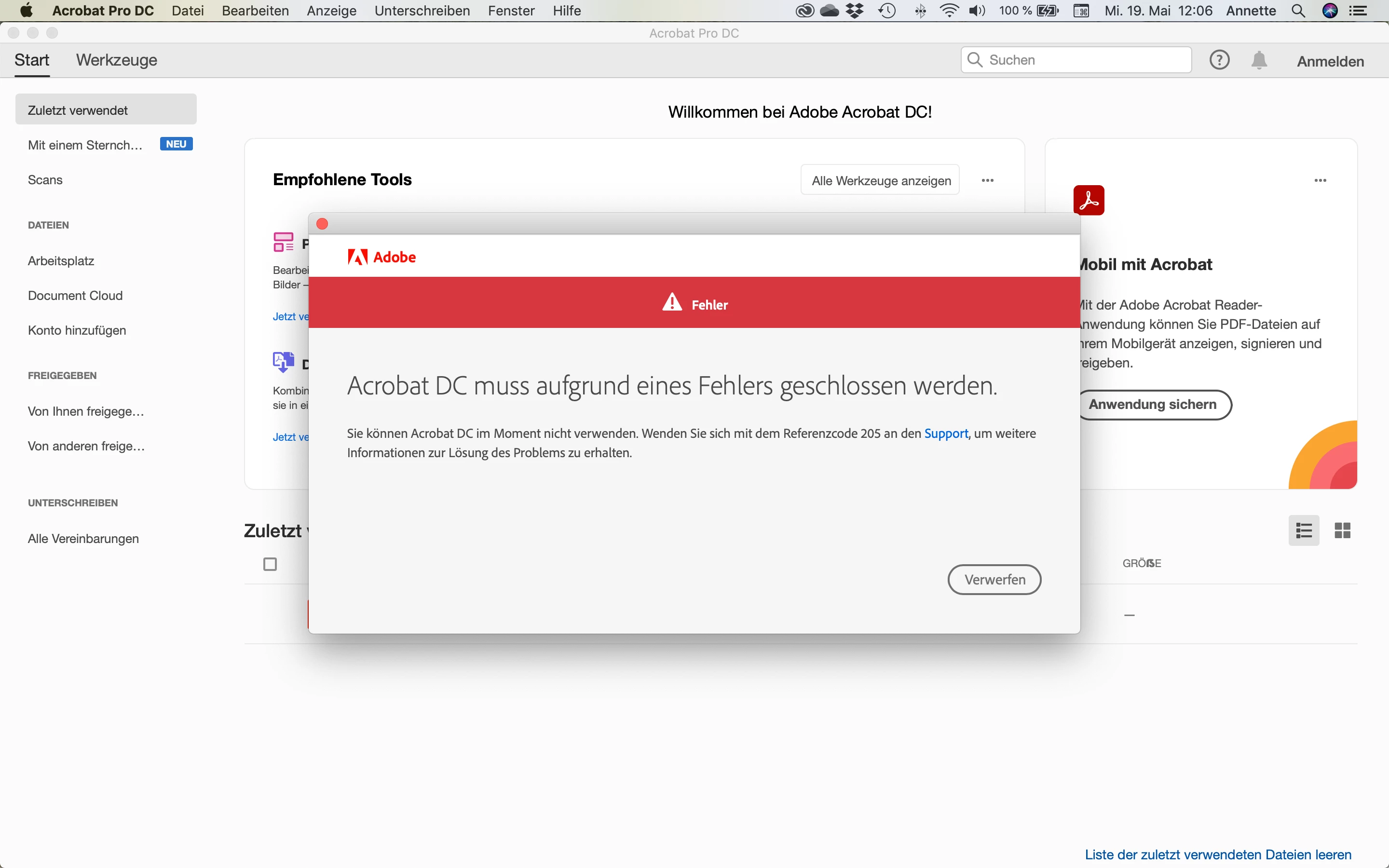Click the PDF edit tool icon
1389x868 pixels.
tap(284, 242)
